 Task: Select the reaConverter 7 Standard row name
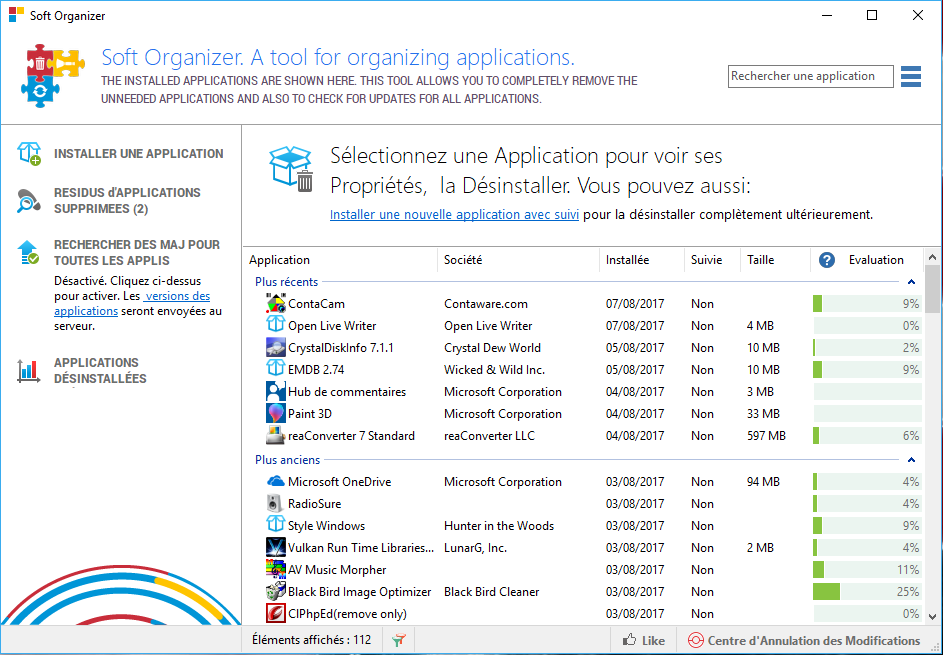351,435
